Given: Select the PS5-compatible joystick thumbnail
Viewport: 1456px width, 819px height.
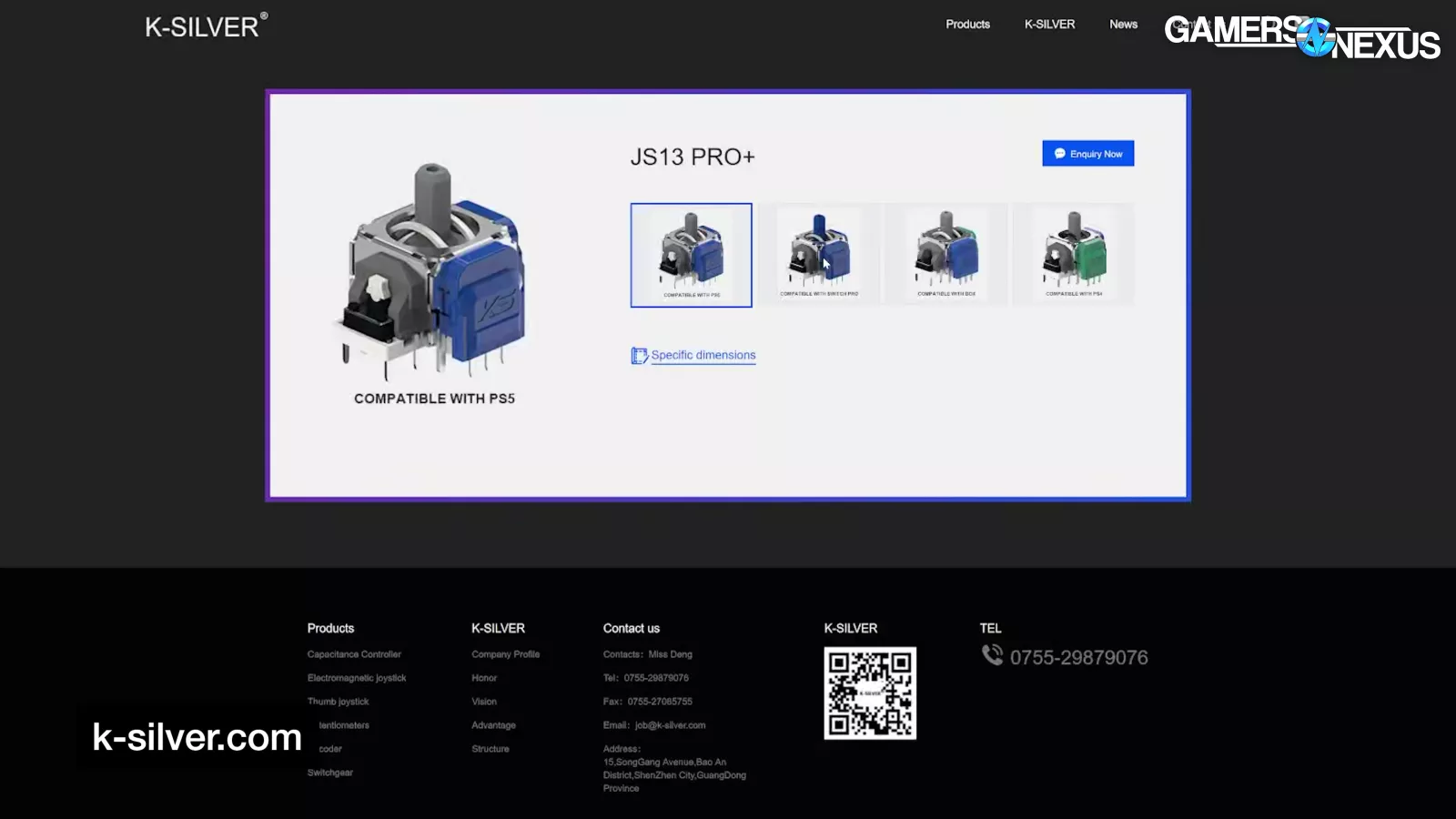Looking at the screenshot, I should [692, 255].
